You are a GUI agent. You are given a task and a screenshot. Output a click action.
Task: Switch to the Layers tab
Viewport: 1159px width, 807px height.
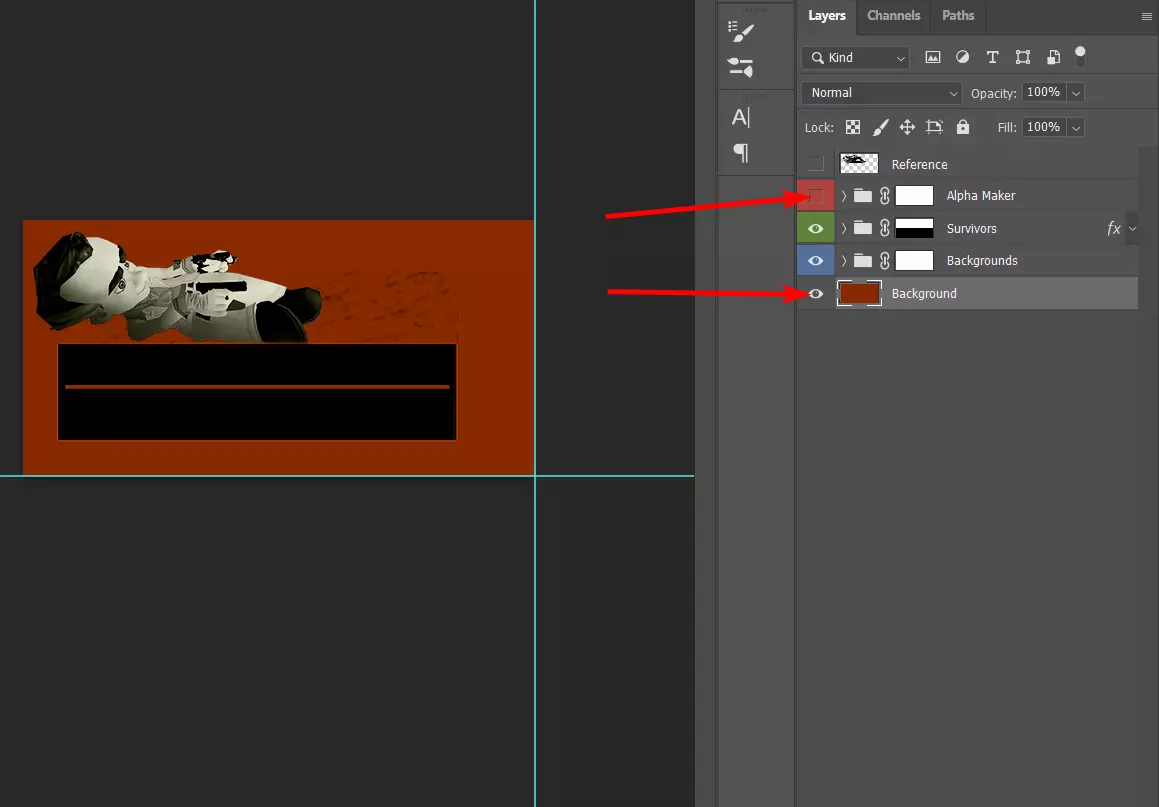[x=826, y=16]
